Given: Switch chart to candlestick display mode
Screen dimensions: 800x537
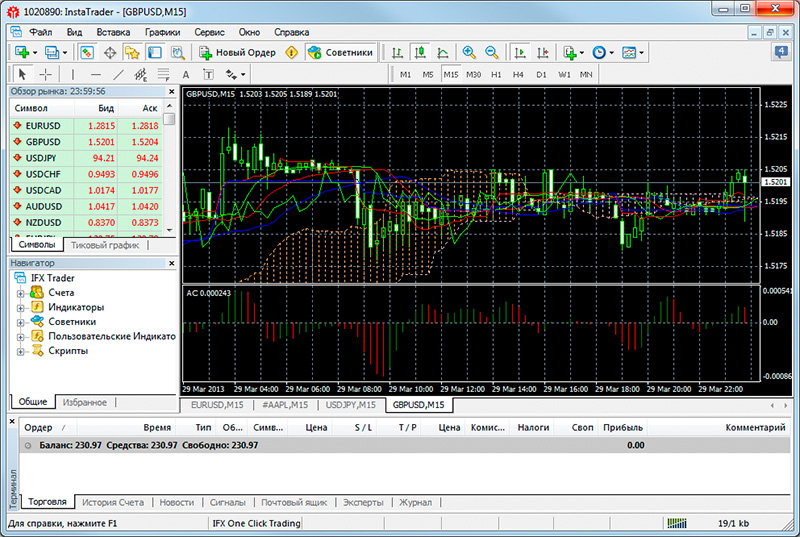Looking at the screenshot, I should pyautogui.click(x=420, y=52).
